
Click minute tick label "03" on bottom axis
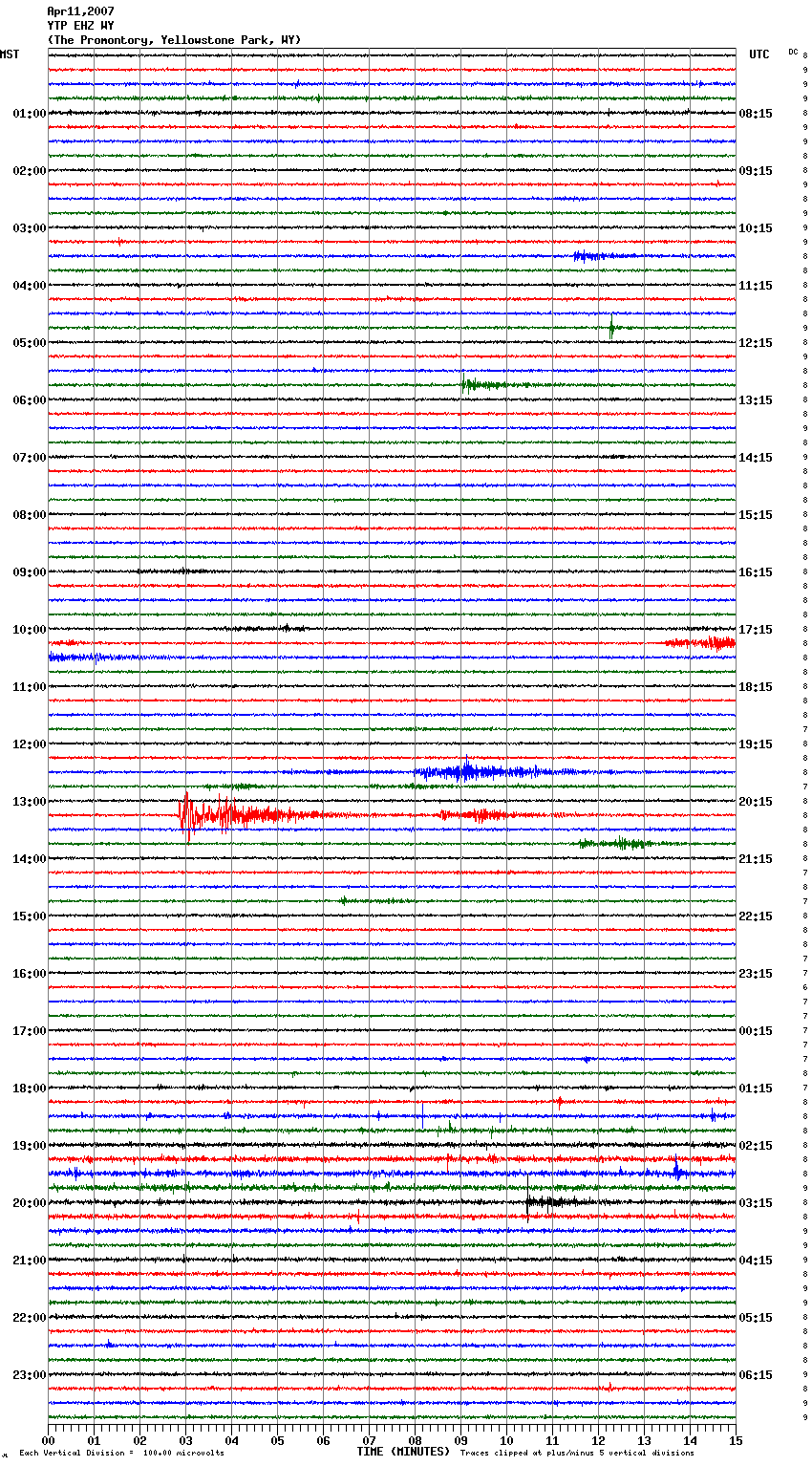pos(186,1440)
